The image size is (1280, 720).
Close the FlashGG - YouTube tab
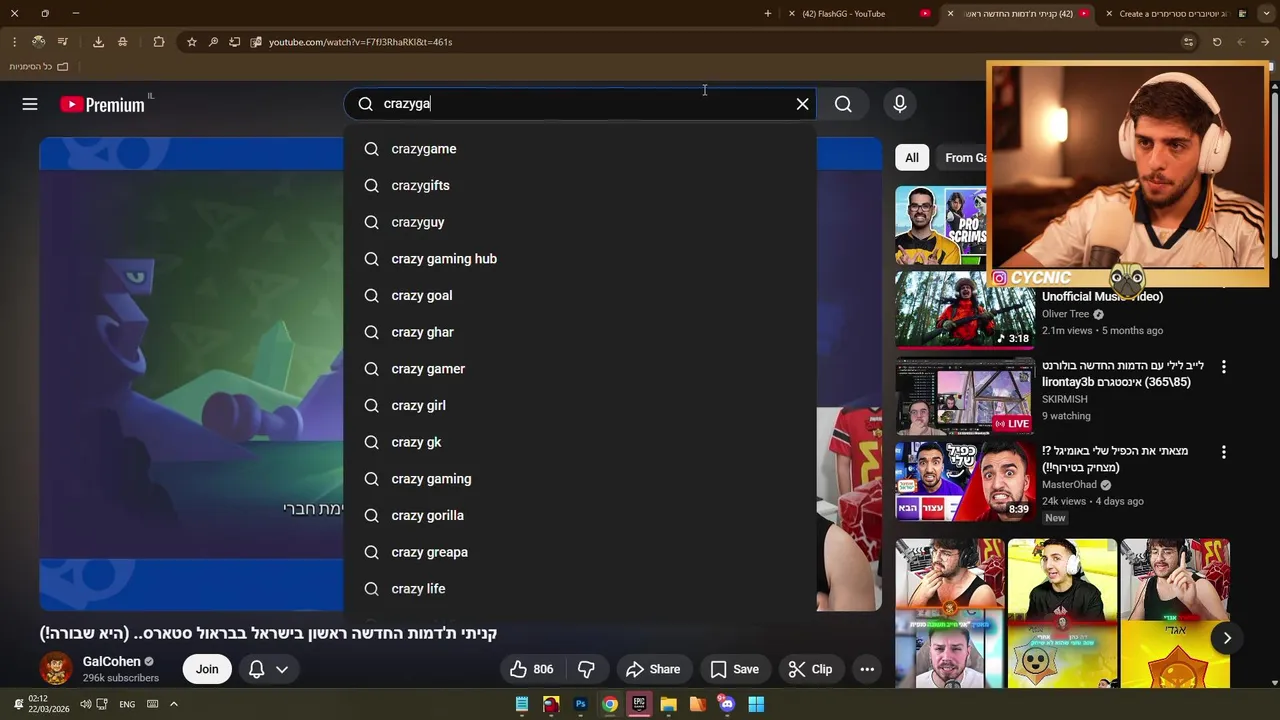pos(792,14)
